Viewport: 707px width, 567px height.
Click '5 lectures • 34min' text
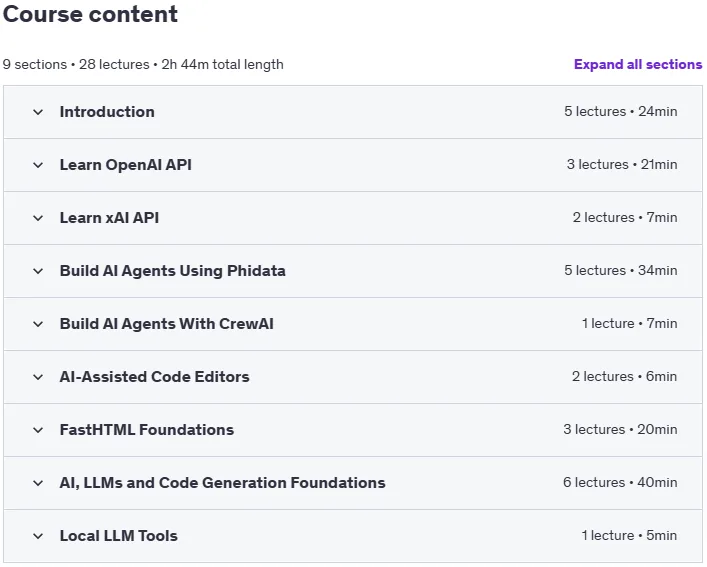pyautogui.click(x=620, y=270)
